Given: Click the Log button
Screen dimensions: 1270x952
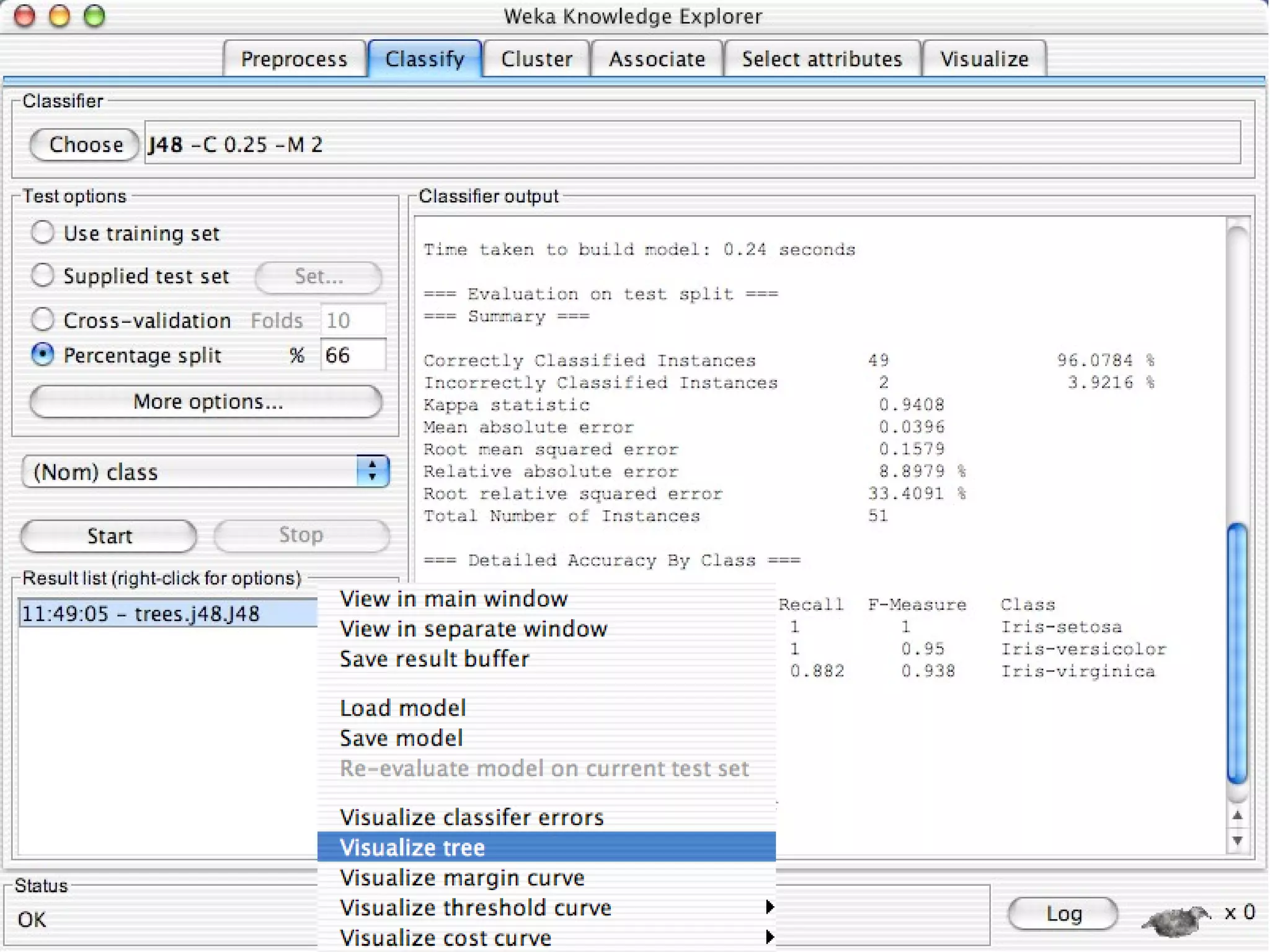Looking at the screenshot, I should pos(1063,913).
